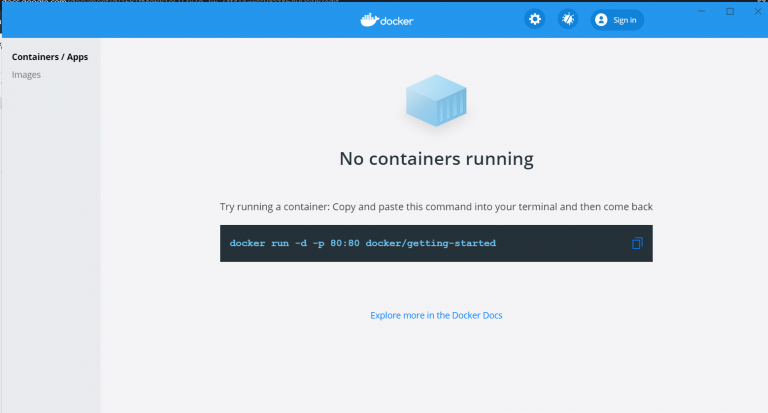The width and height of the screenshot is (768, 413).
Task: Select the Containers / Apps sidebar tab
Action: tap(50, 57)
